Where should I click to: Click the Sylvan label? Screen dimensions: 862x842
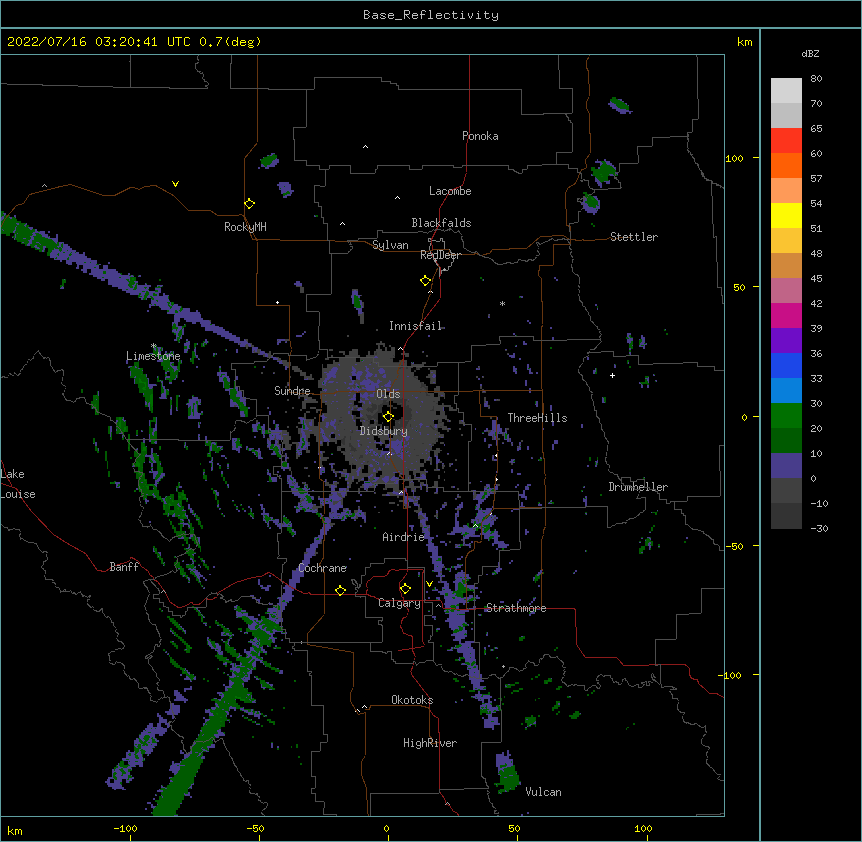(390, 245)
